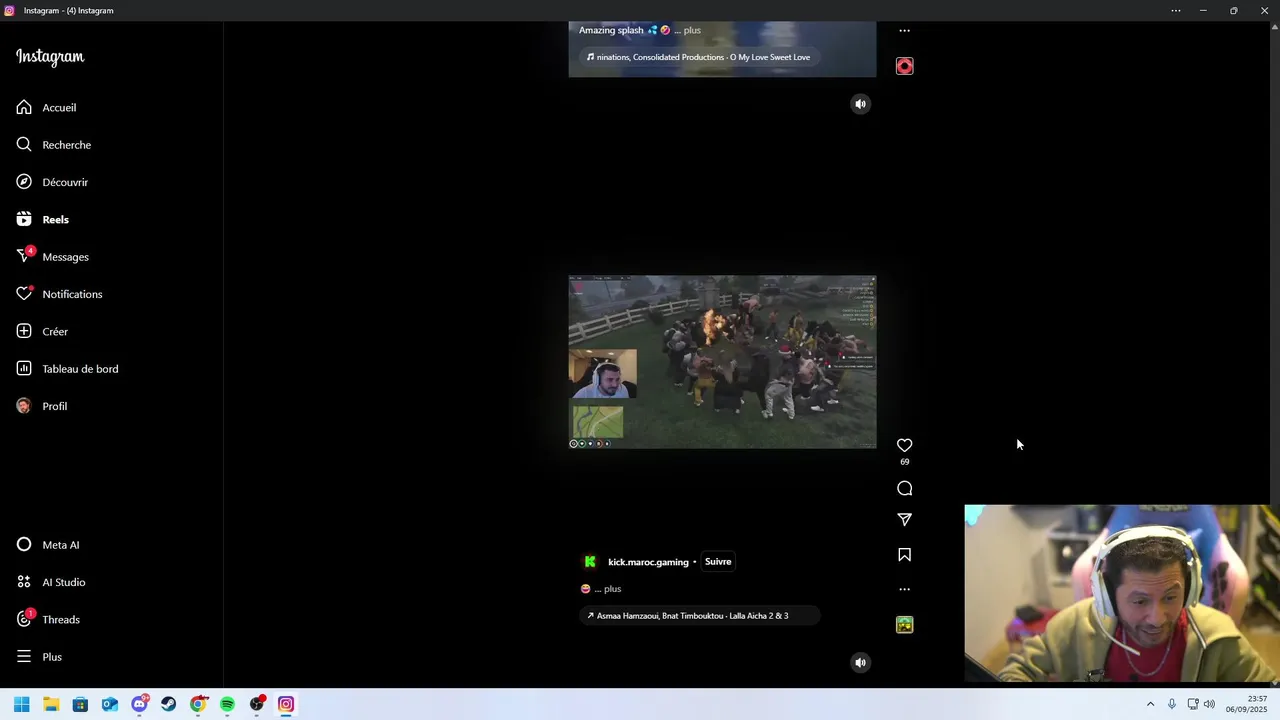The height and width of the screenshot is (720, 1280).
Task: Bookmark the kick.maroc.gaming reel
Action: point(904,554)
